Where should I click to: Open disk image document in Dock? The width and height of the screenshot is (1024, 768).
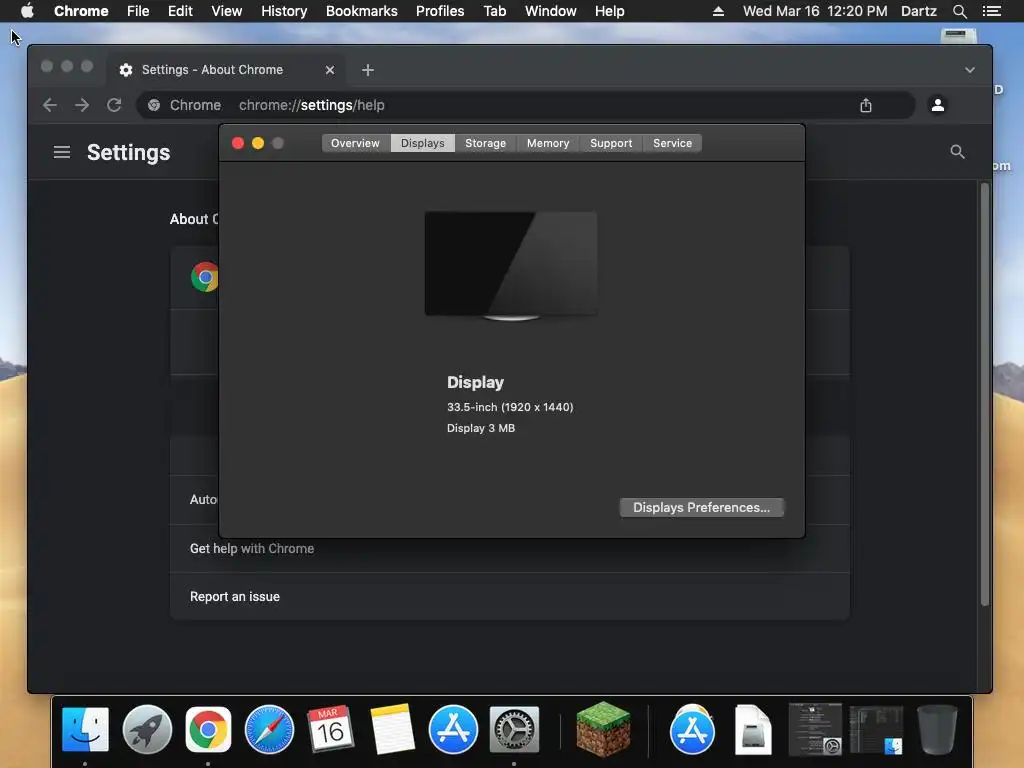coord(753,729)
